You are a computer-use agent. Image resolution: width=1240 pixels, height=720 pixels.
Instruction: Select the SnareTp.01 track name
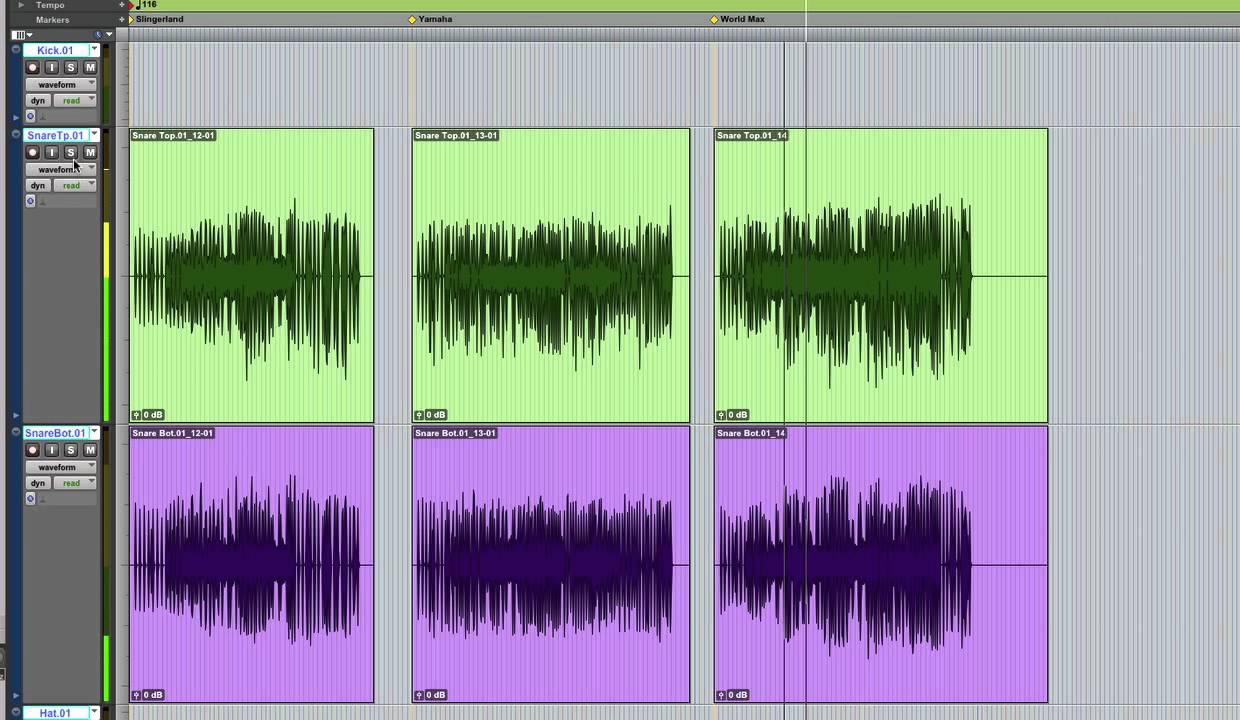(55, 135)
